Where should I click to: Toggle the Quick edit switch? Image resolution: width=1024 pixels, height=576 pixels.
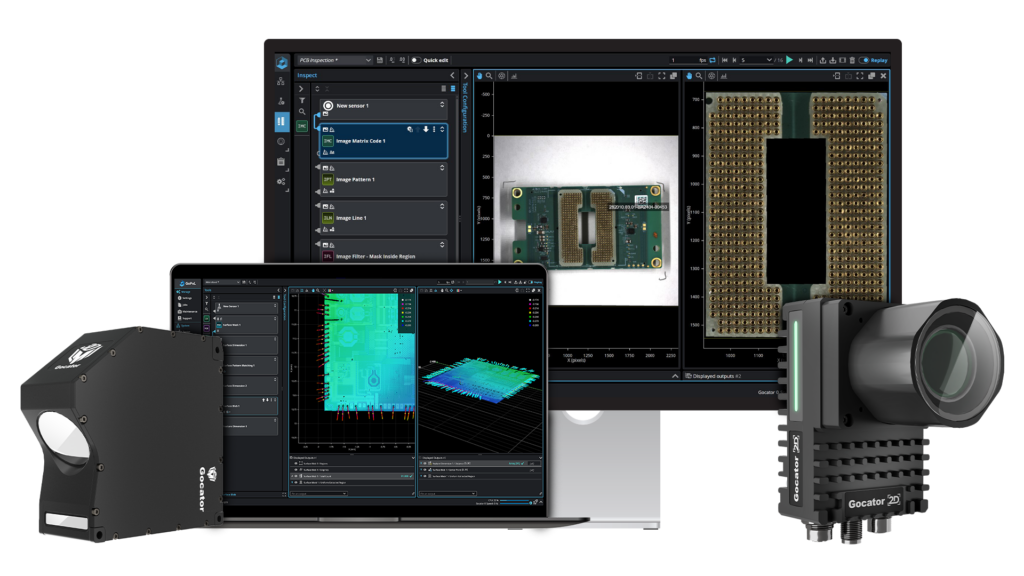pos(414,60)
